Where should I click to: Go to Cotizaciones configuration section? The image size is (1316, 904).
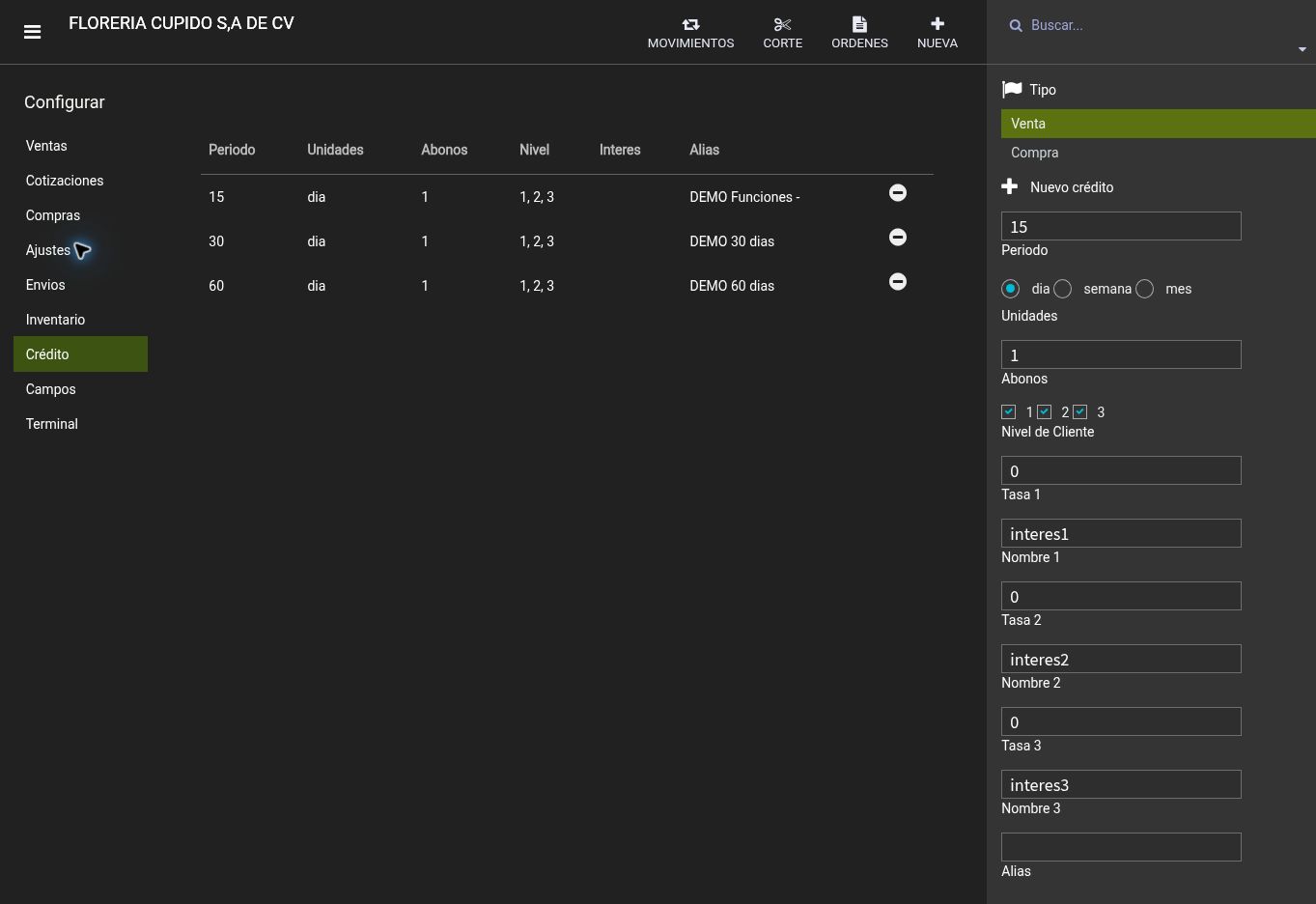coord(80,181)
